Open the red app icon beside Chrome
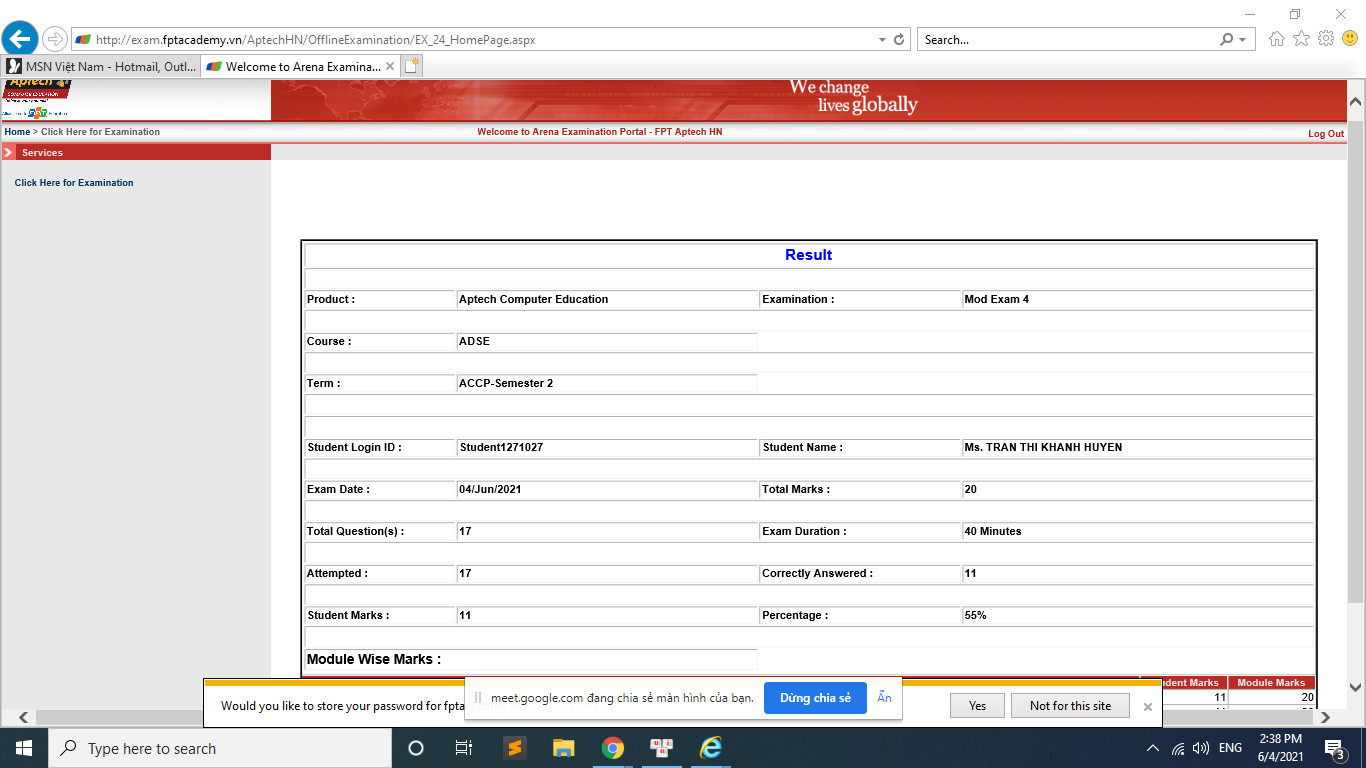Viewport: 1366px width, 768px height. coord(661,748)
